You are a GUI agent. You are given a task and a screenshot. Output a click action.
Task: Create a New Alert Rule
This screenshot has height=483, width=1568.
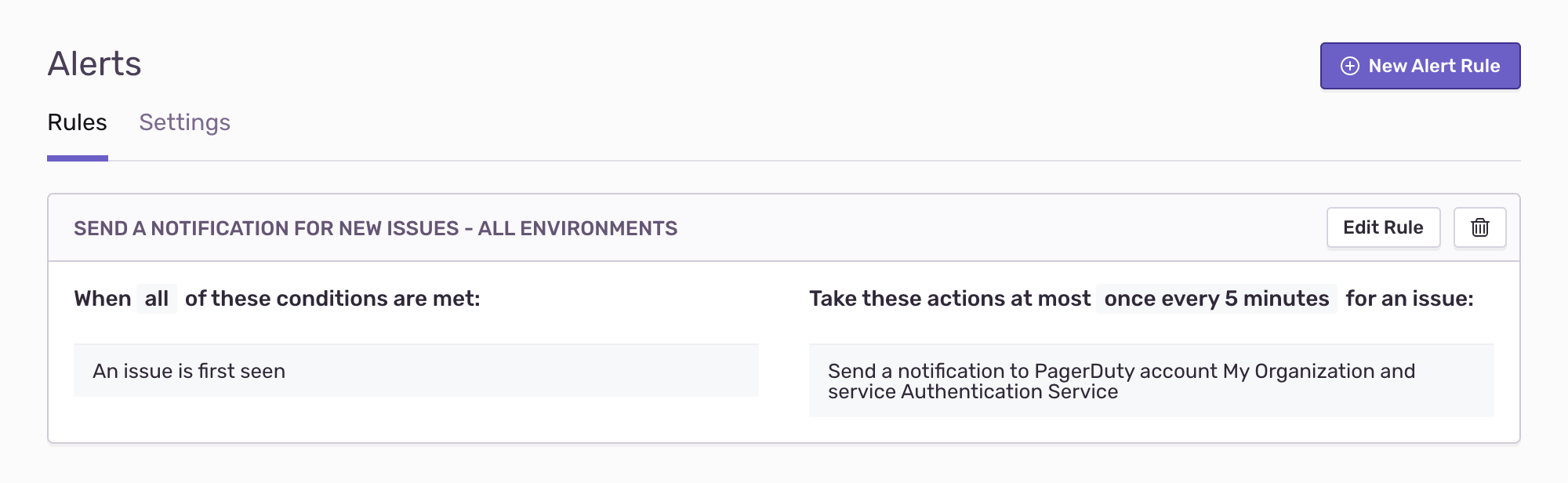pos(1420,66)
